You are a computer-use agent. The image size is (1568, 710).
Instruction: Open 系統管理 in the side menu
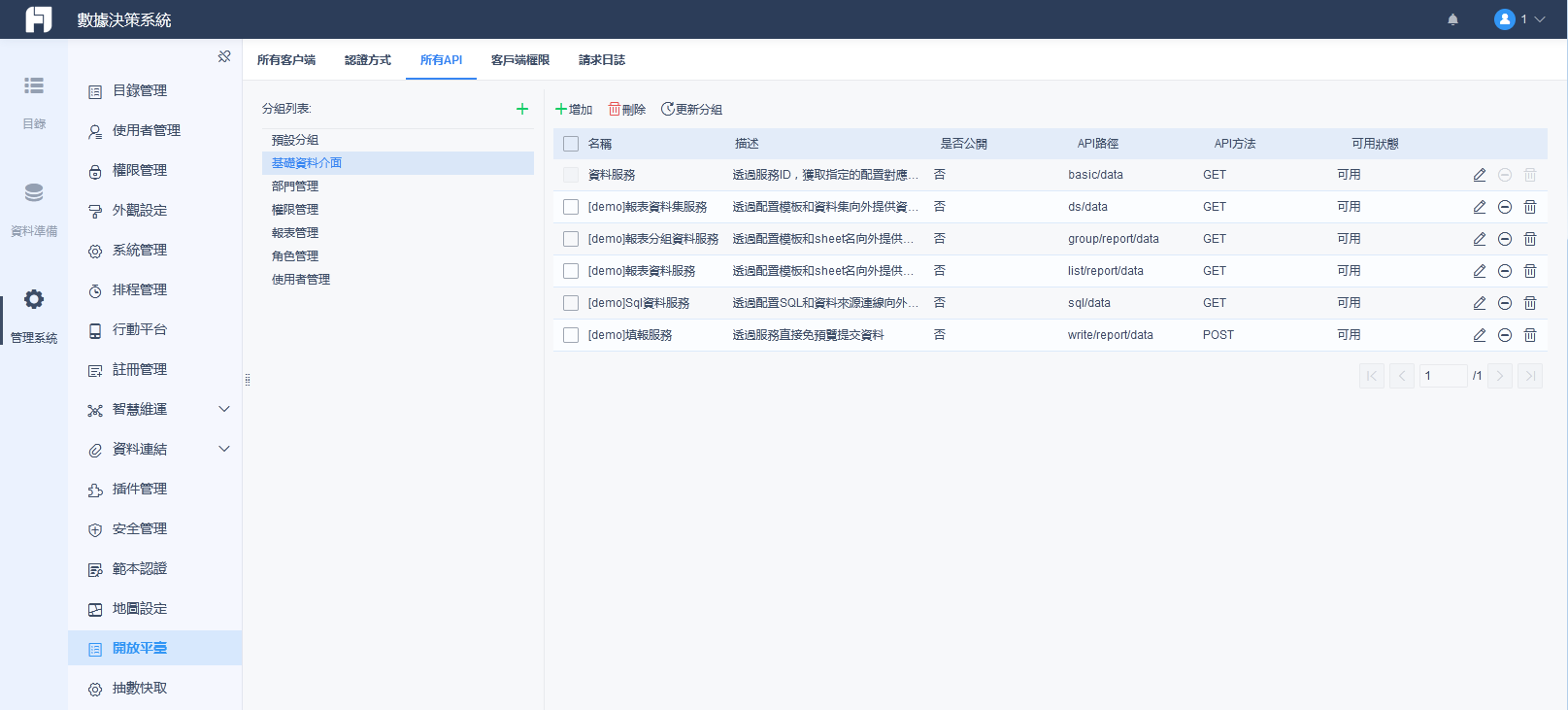coord(155,250)
